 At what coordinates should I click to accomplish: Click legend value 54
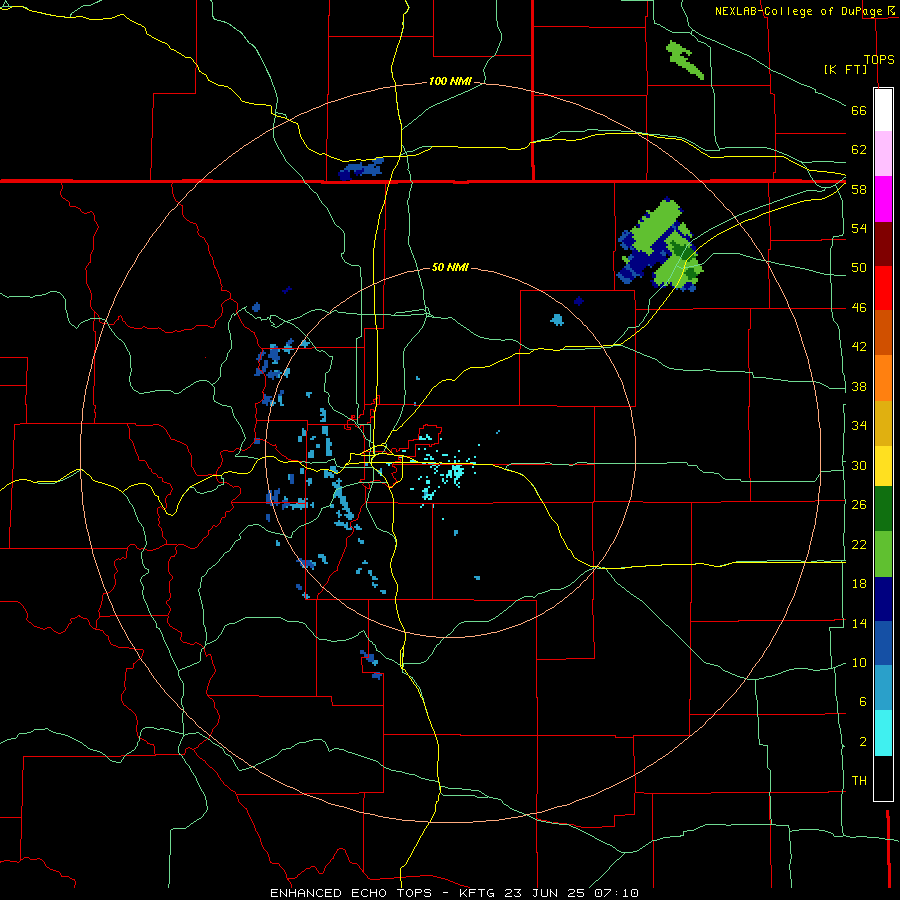[859, 228]
